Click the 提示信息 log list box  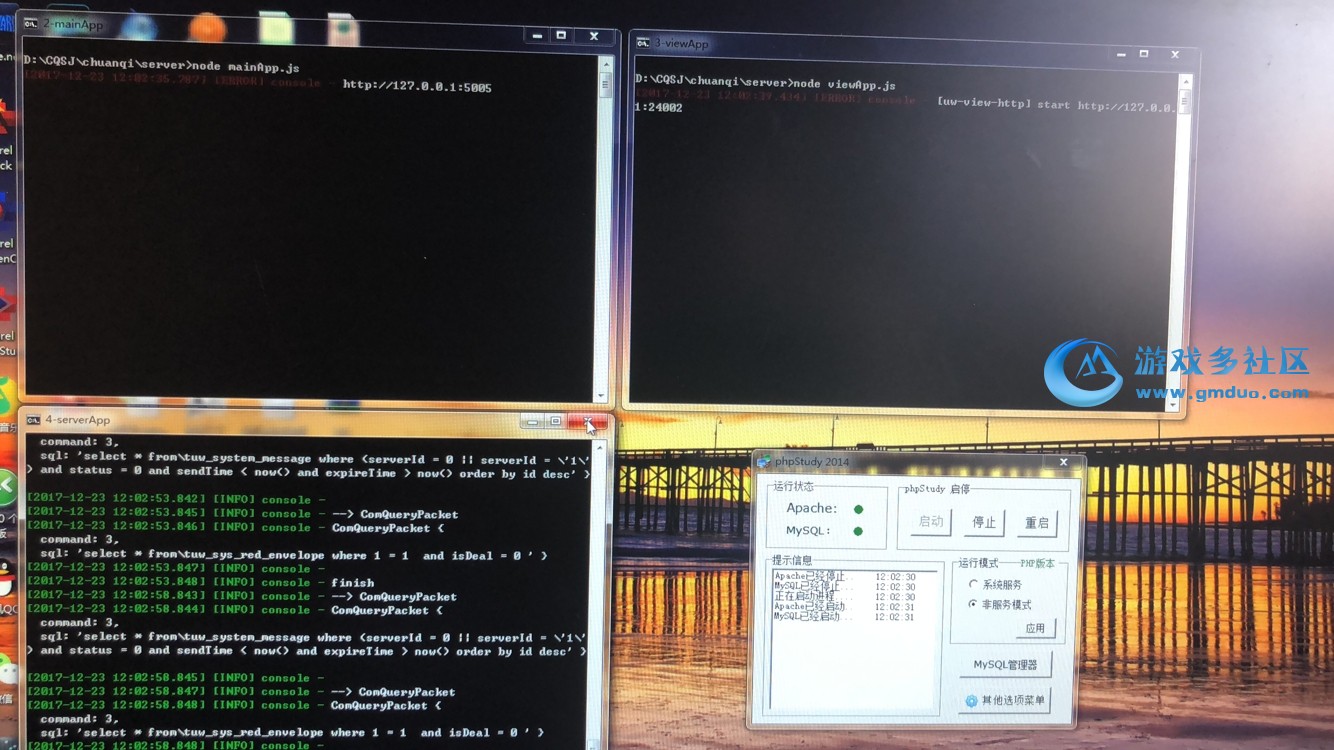point(856,640)
